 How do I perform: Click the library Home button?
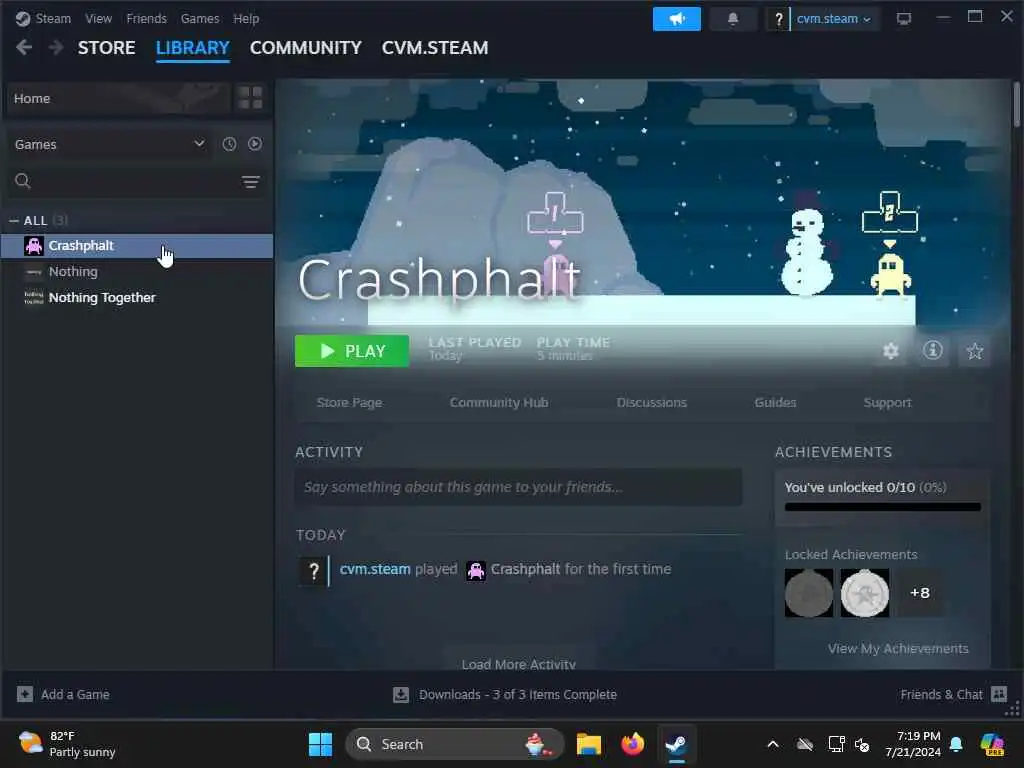(119, 98)
